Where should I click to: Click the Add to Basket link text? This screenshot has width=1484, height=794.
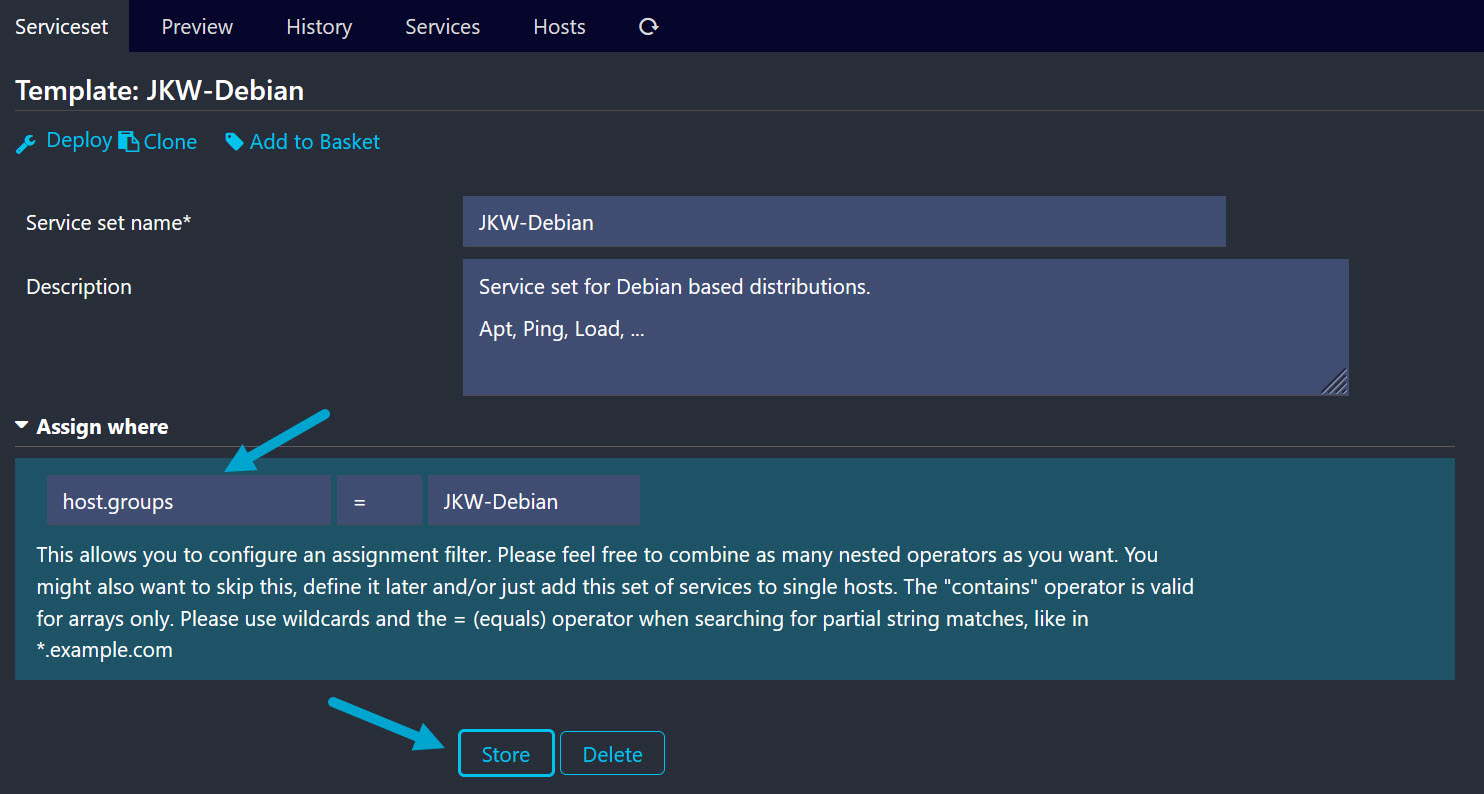pos(314,142)
